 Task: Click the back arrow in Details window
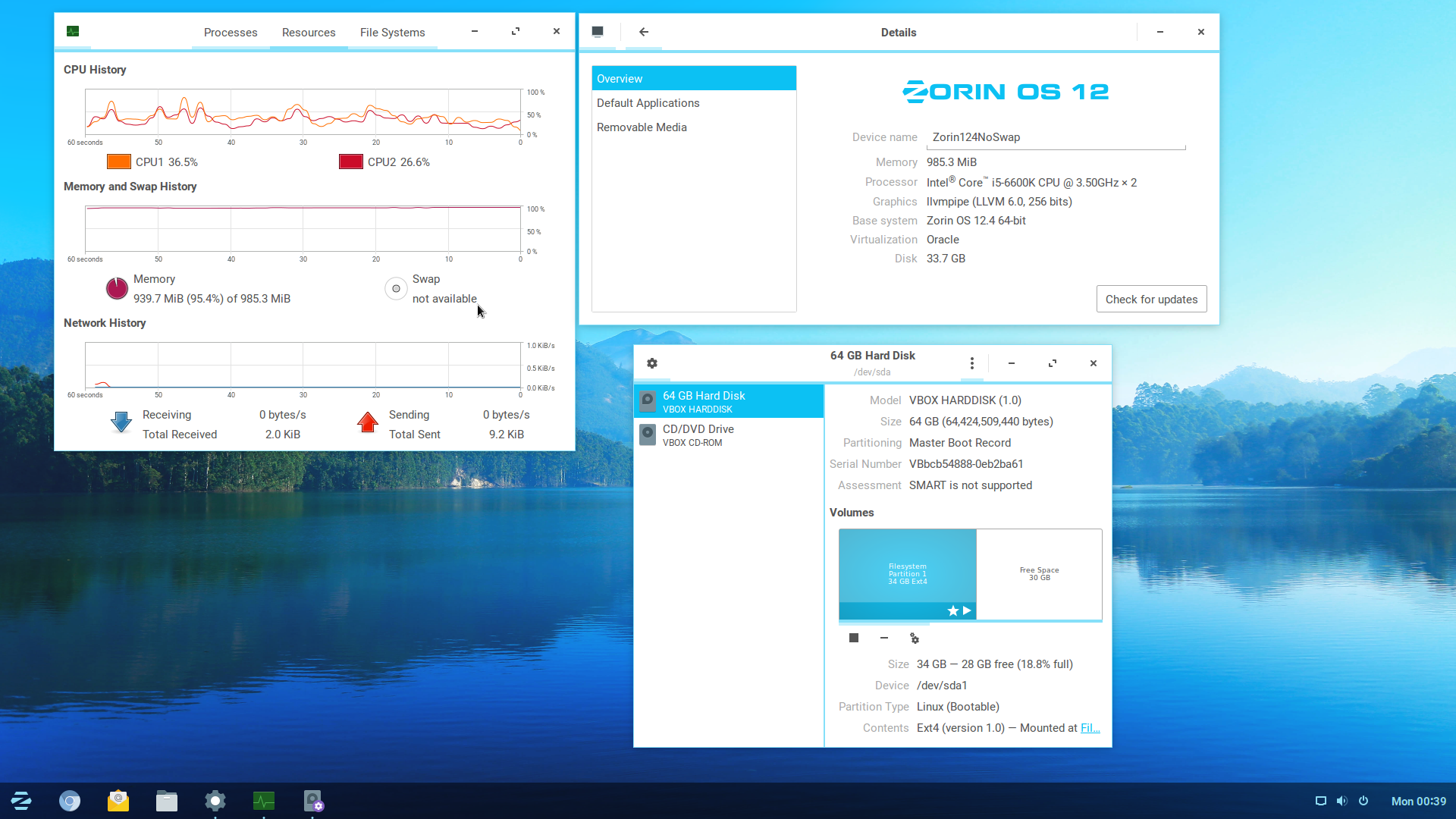coord(644,32)
